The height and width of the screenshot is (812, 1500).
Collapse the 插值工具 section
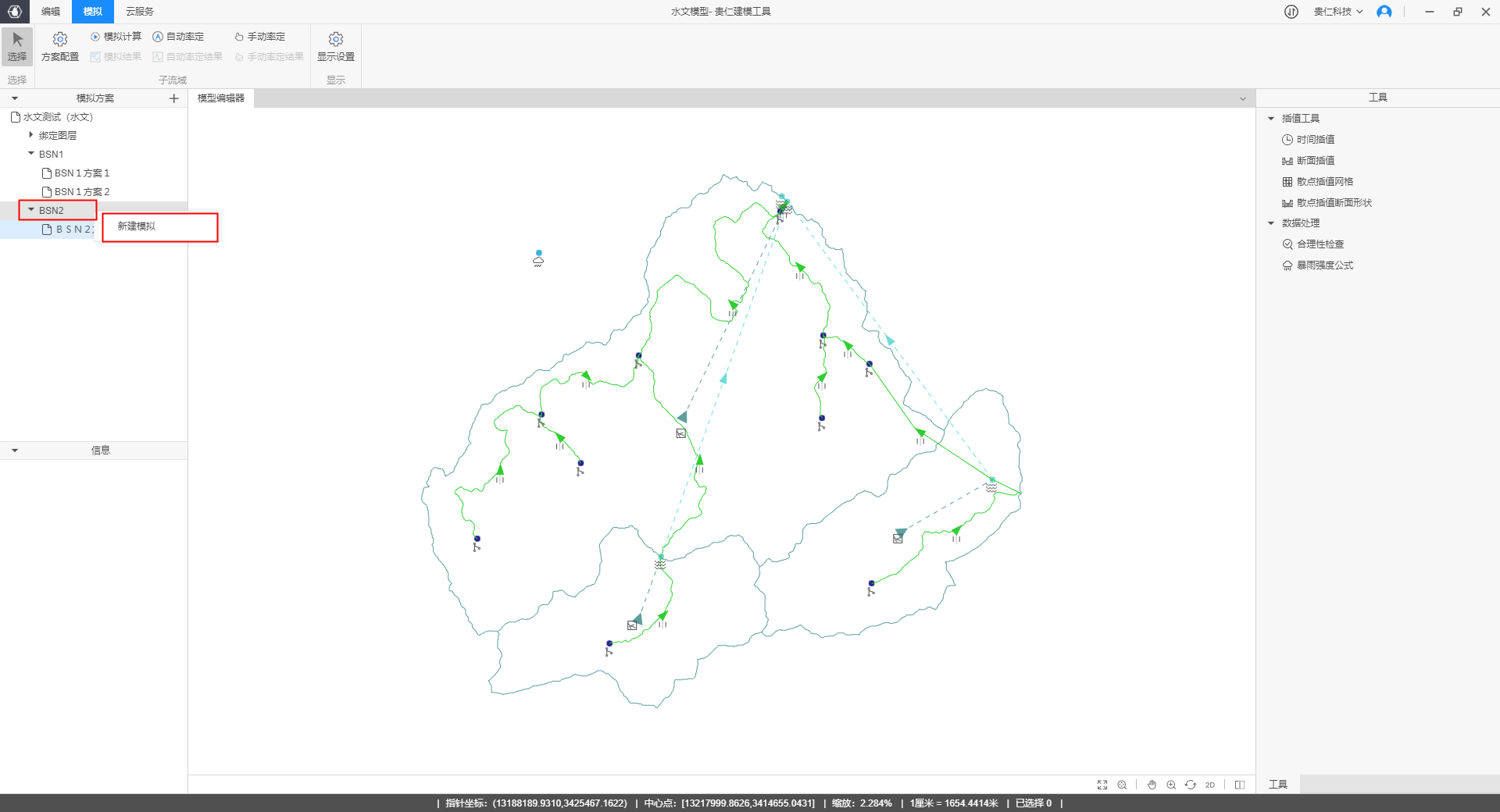point(1271,119)
